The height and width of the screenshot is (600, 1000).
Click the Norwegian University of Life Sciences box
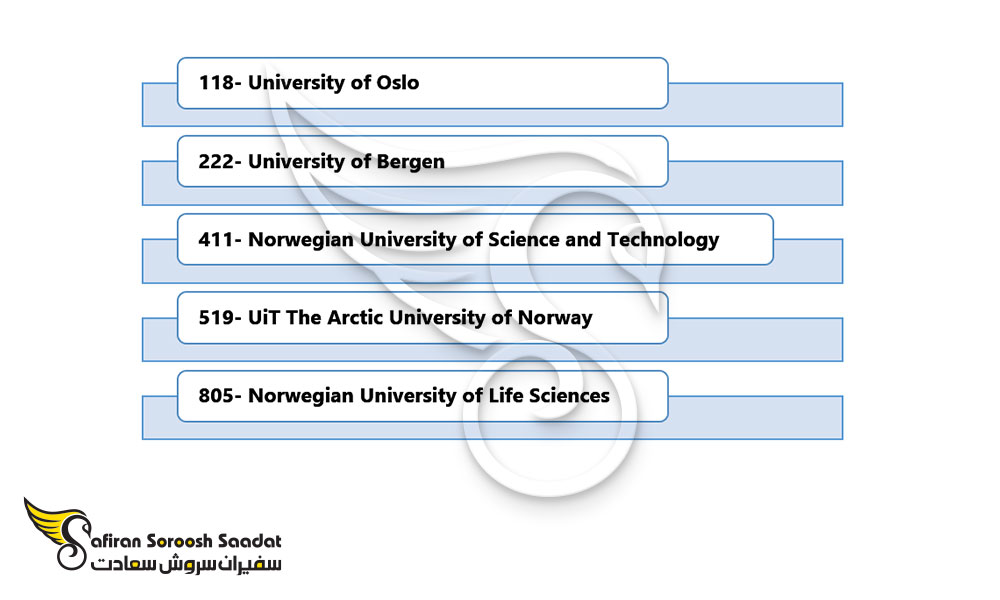pyautogui.click(x=422, y=396)
